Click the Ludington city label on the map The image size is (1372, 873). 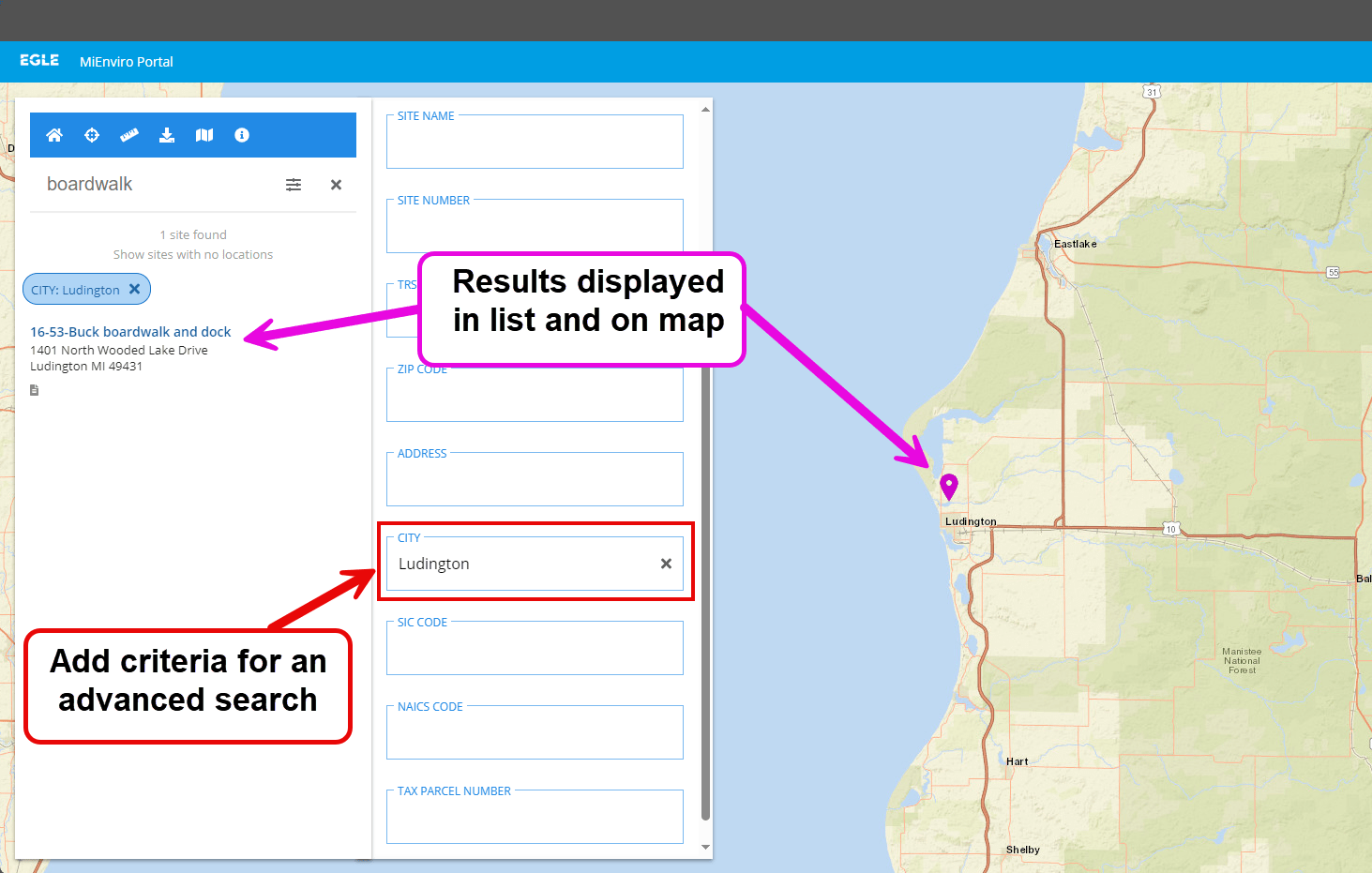[971, 521]
